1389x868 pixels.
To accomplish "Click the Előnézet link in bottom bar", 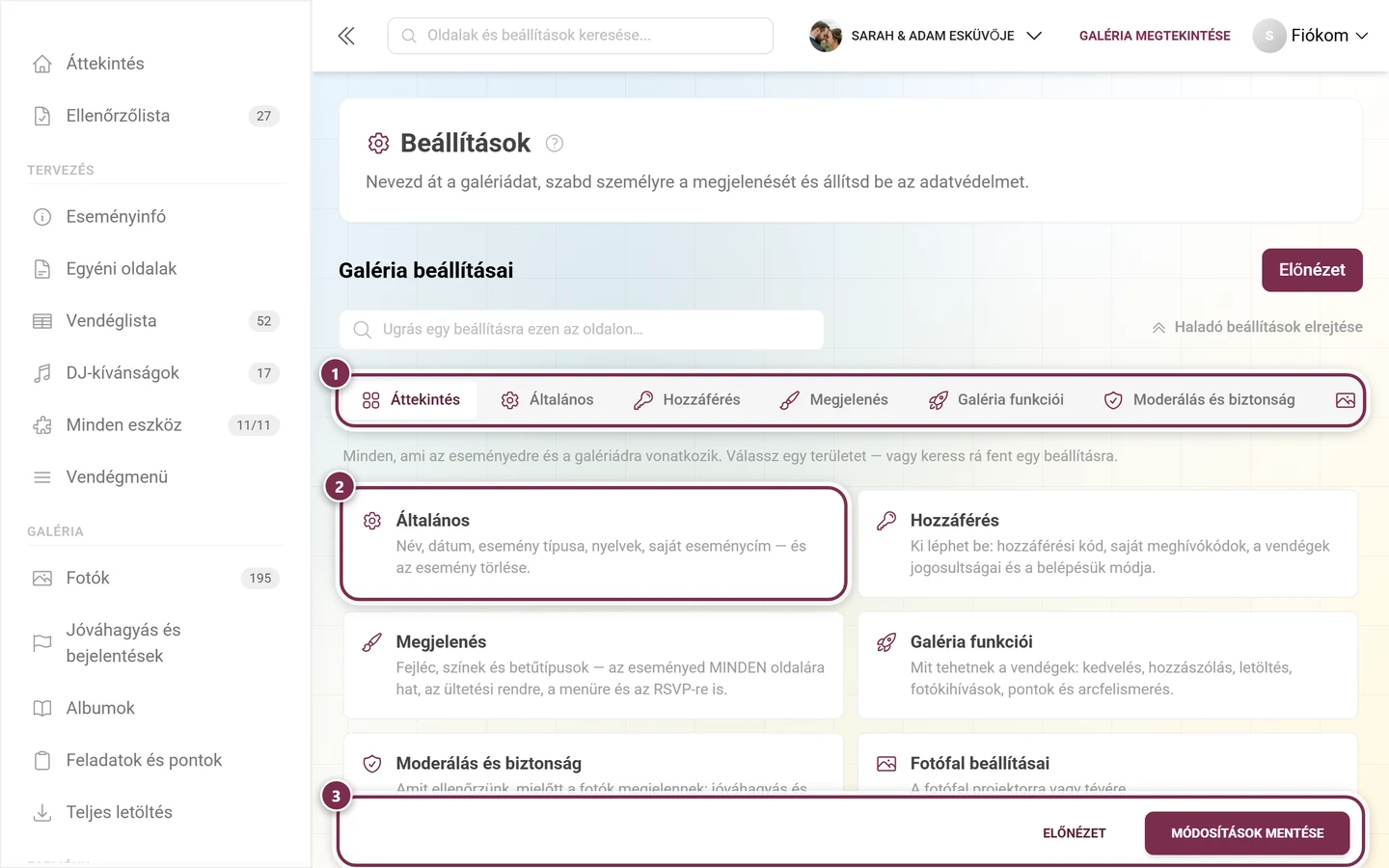I will (x=1075, y=833).
